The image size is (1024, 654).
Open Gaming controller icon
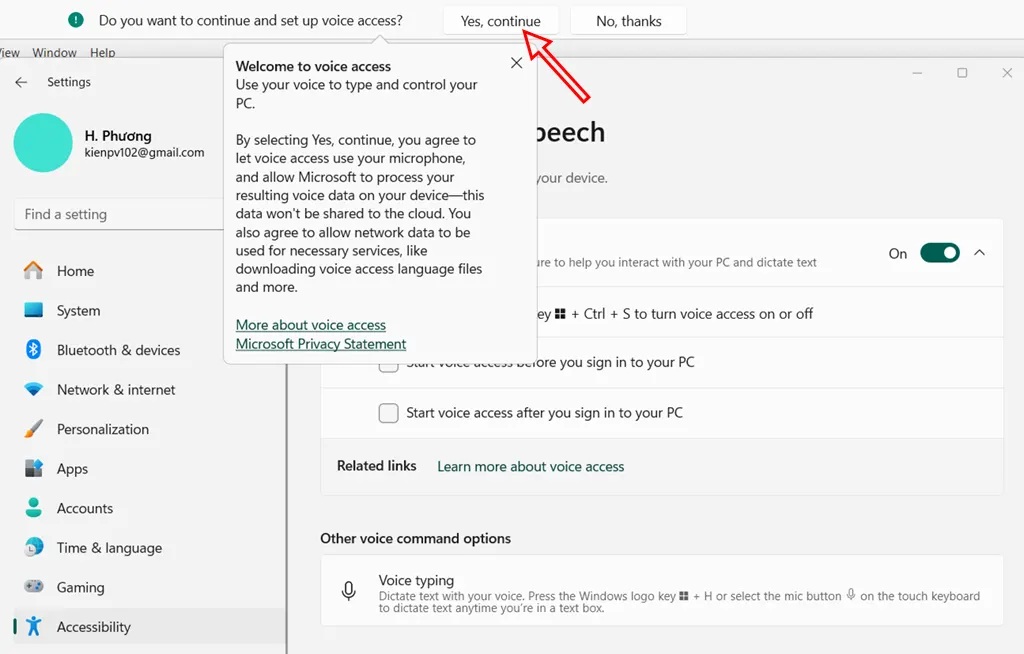[34, 587]
